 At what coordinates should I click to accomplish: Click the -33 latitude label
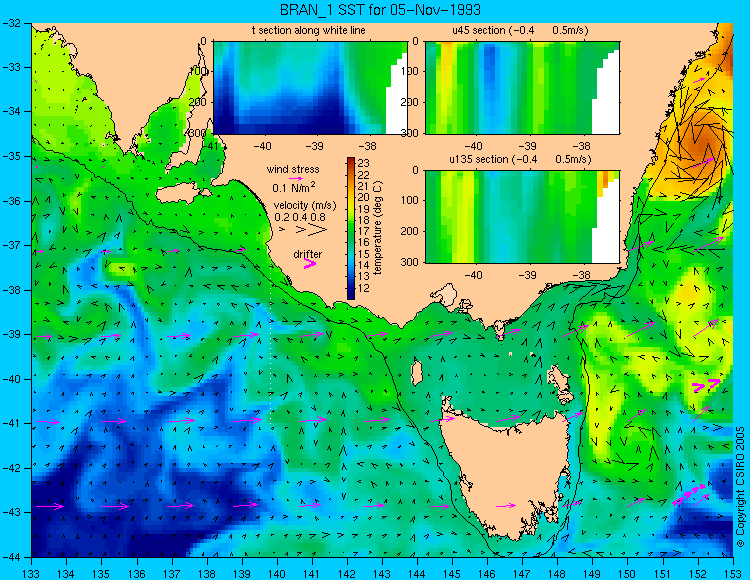pyautogui.click(x=13, y=67)
